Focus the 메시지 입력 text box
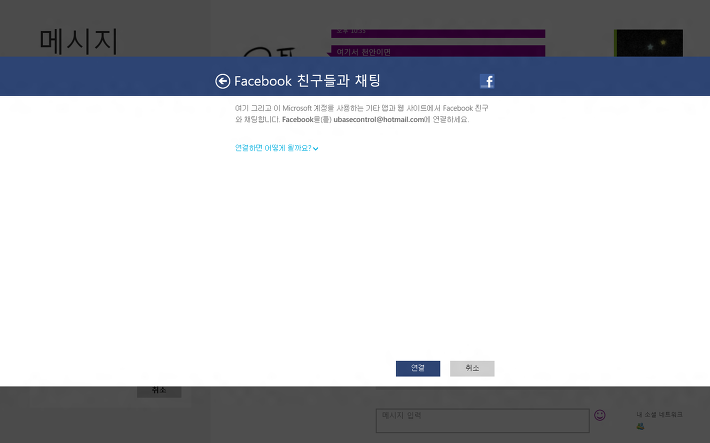The image size is (710, 443). [482, 420]
